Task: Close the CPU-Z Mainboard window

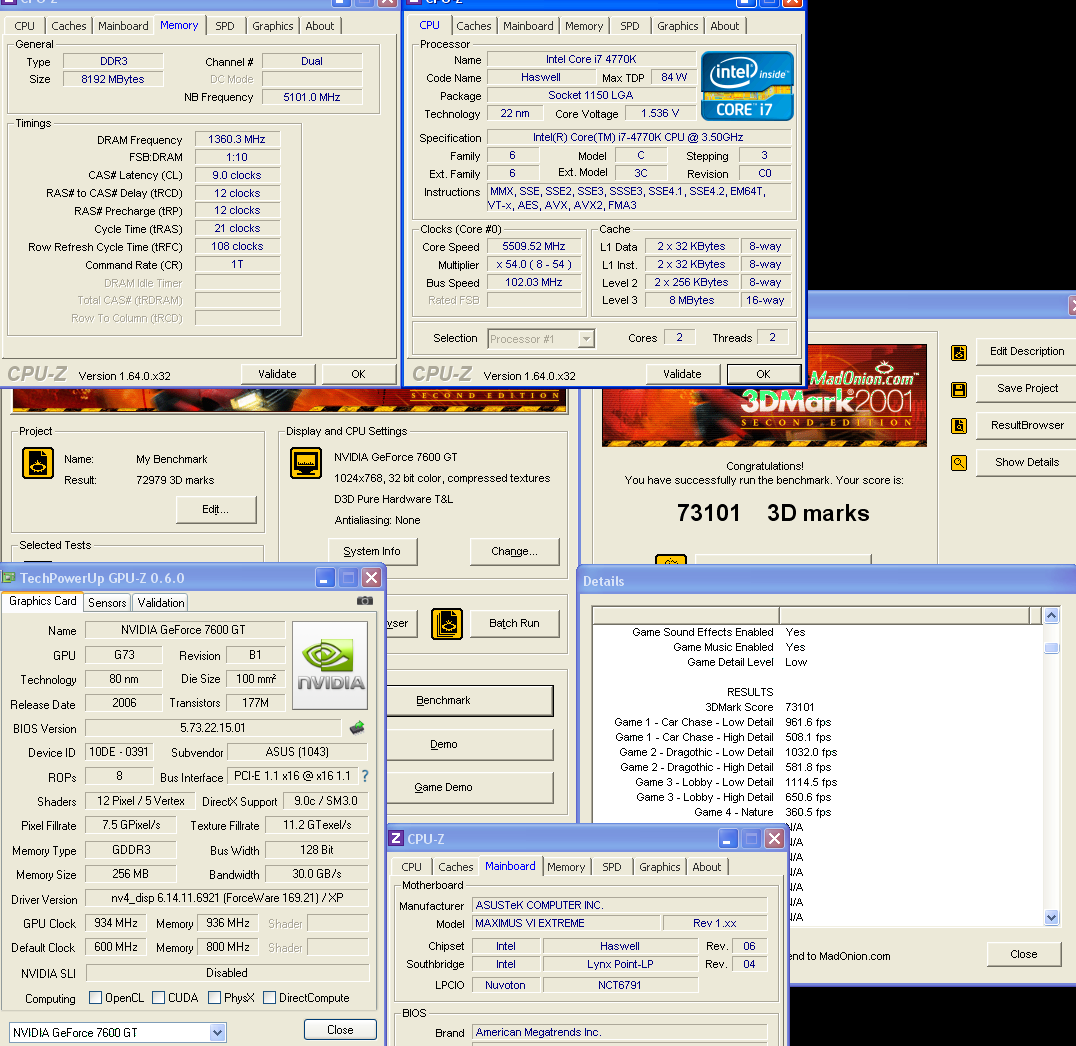Action: click(774, 839)
